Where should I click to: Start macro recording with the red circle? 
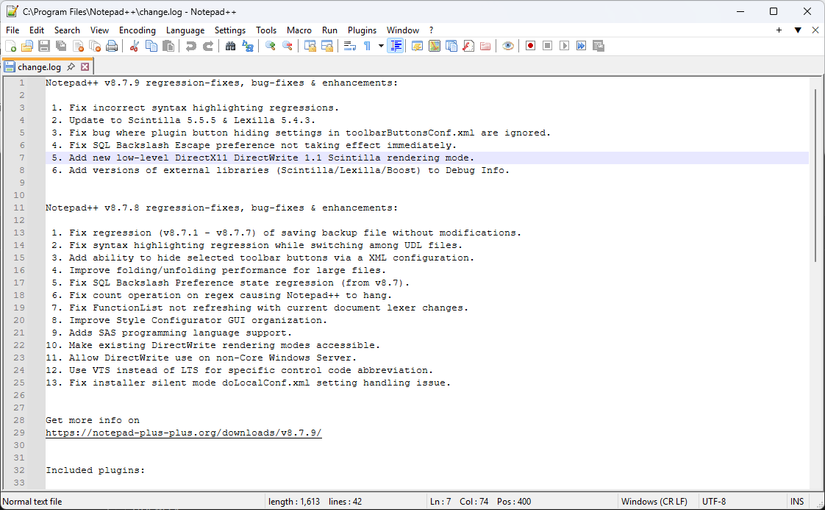click(x=531, y=46)
